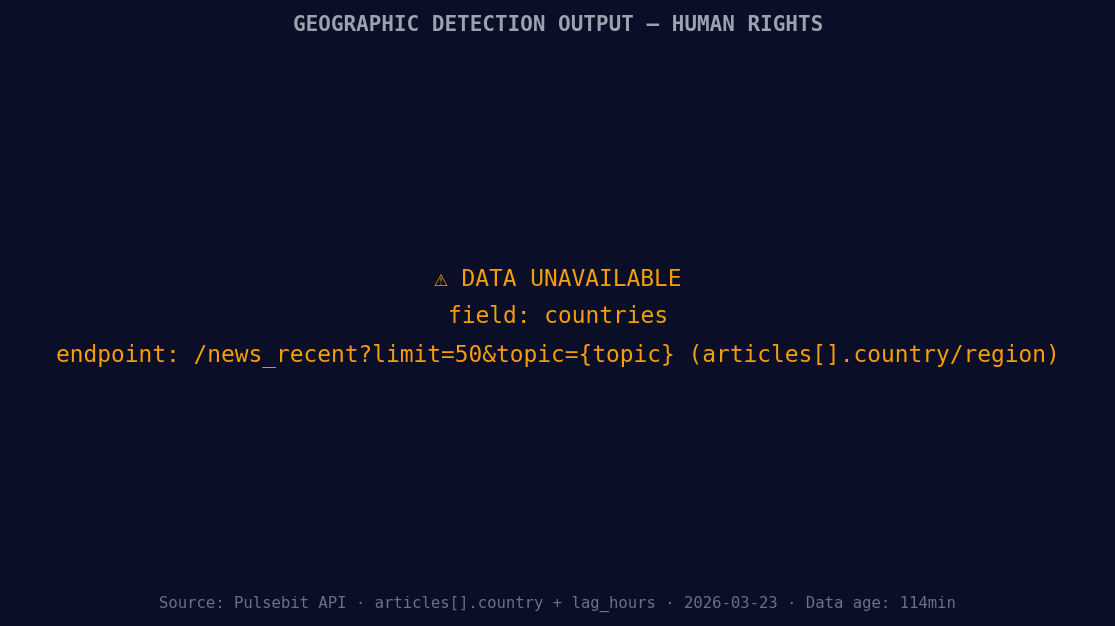This screenshot has height=626, width=1115.
Task: Click the "endpoint:" label
Action: 117,355
